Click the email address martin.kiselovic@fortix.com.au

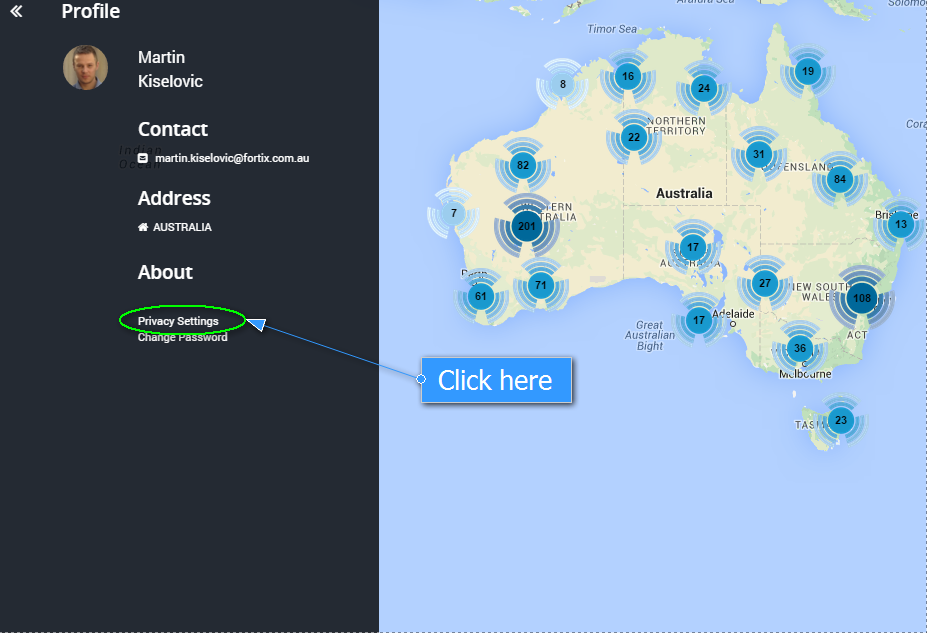(x=232, y=158)
